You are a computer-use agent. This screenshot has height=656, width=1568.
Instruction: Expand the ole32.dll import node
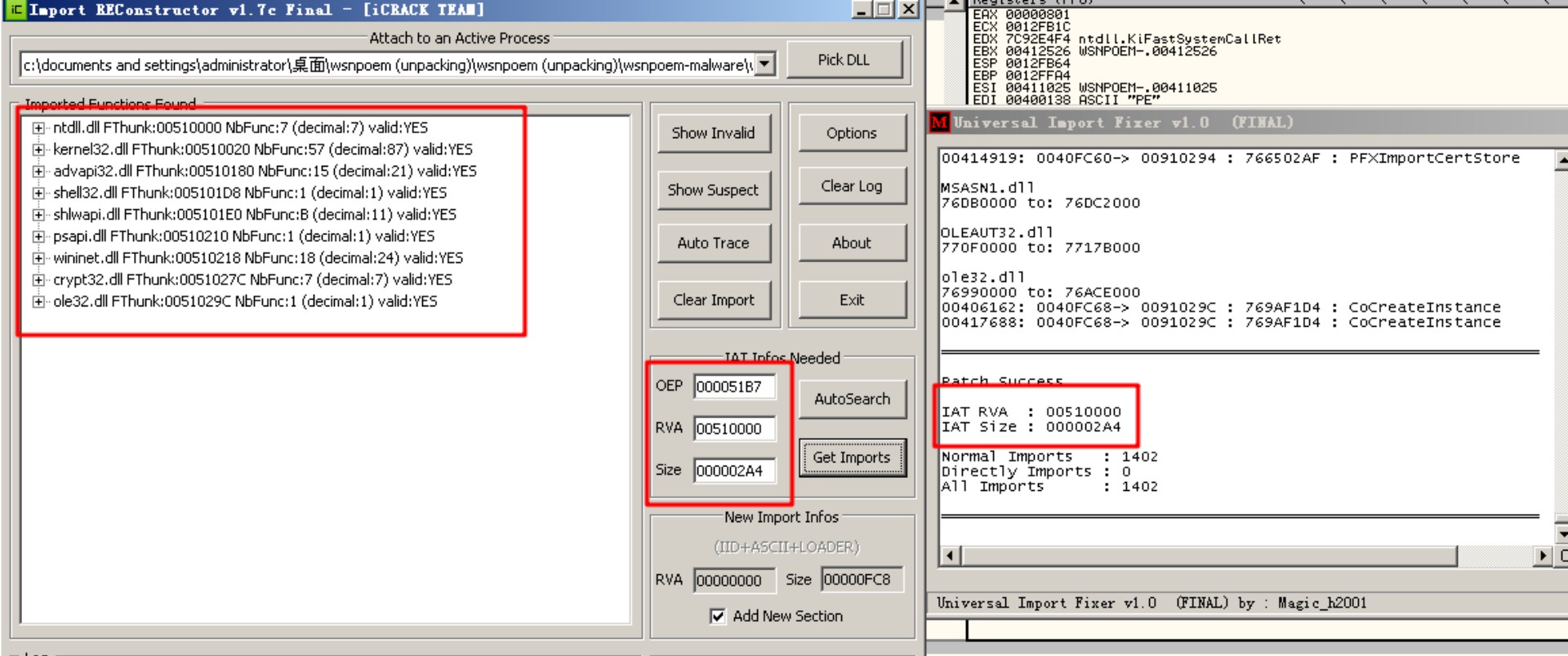(38, 301)
